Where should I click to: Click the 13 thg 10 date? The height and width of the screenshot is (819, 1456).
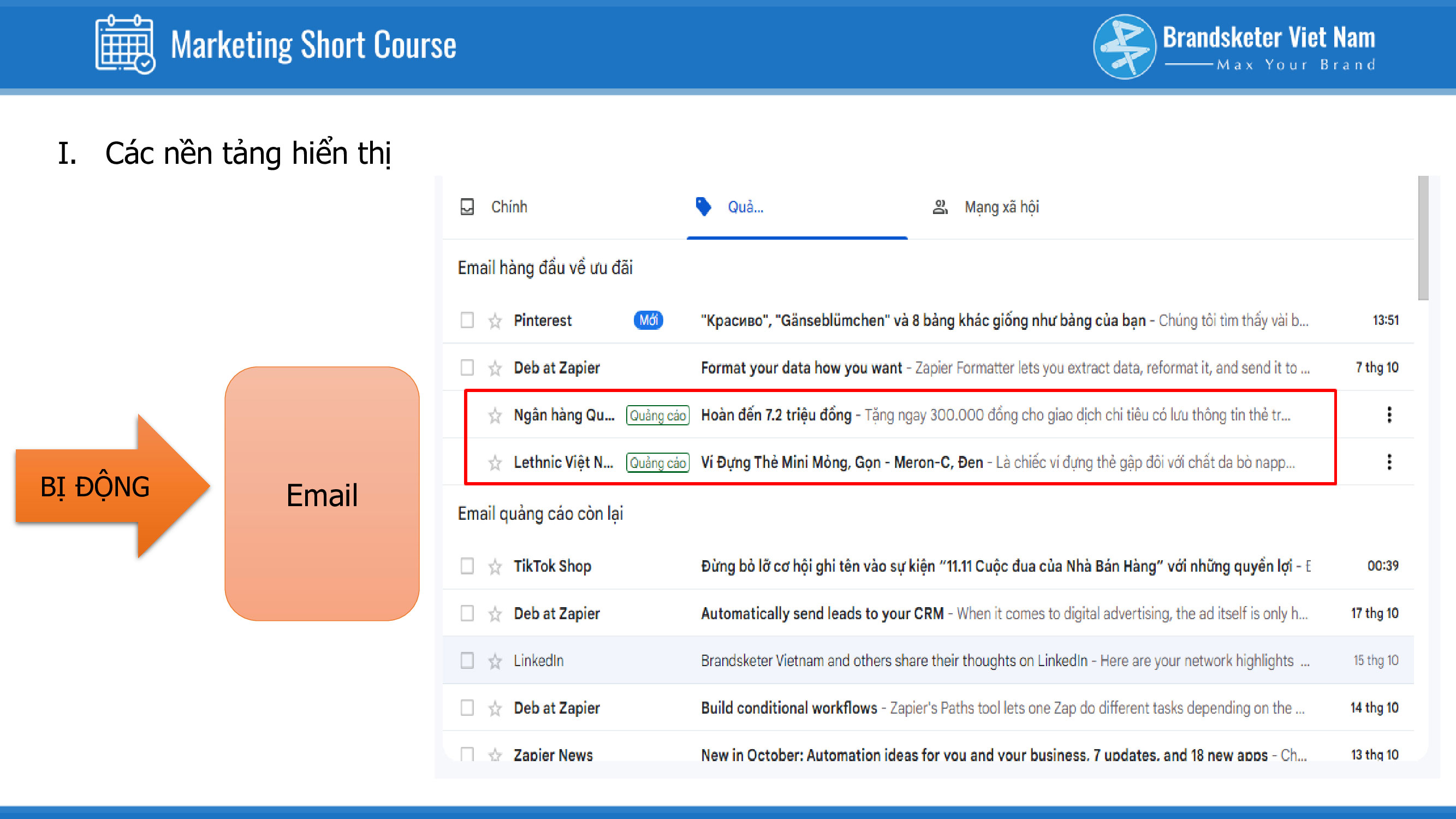click(1375, 755)
